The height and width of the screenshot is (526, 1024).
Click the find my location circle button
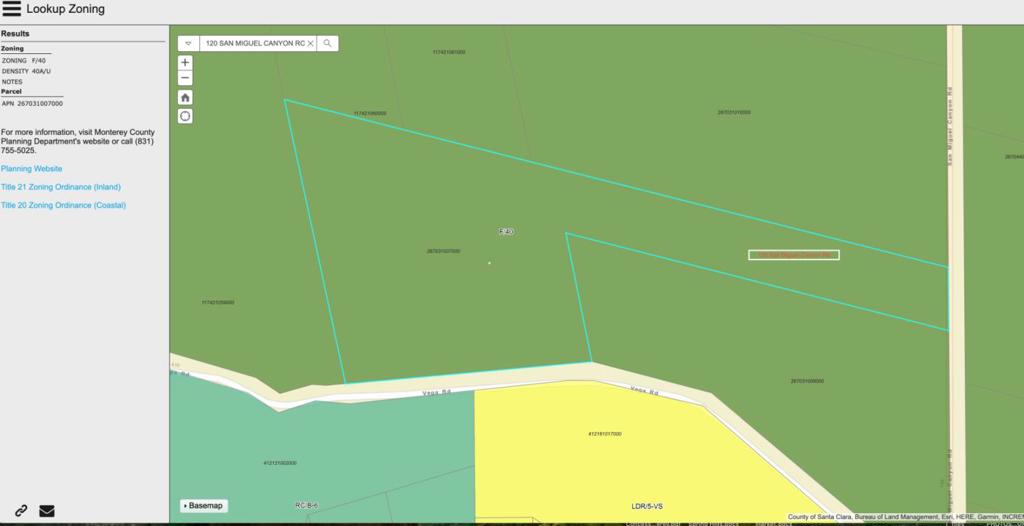pyautogui.click(x=185, y=116)
